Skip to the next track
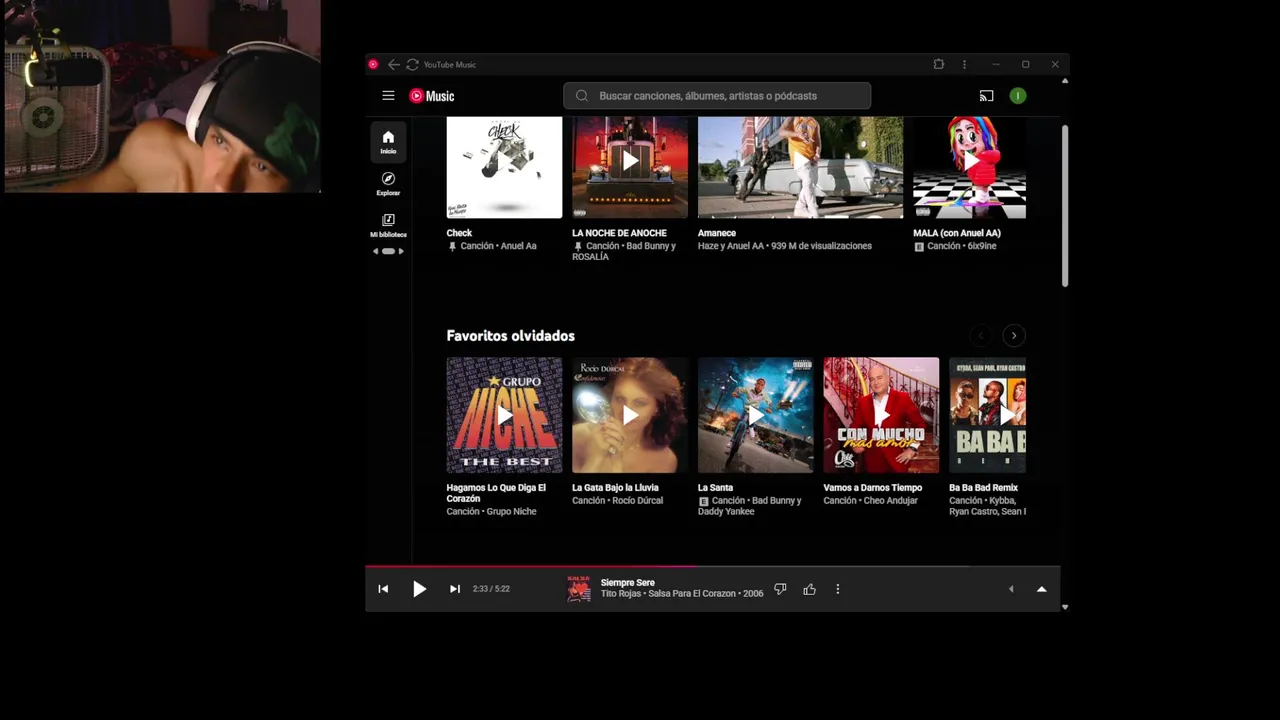Screen dimensions: 1280x720 [x=454, y=589]
